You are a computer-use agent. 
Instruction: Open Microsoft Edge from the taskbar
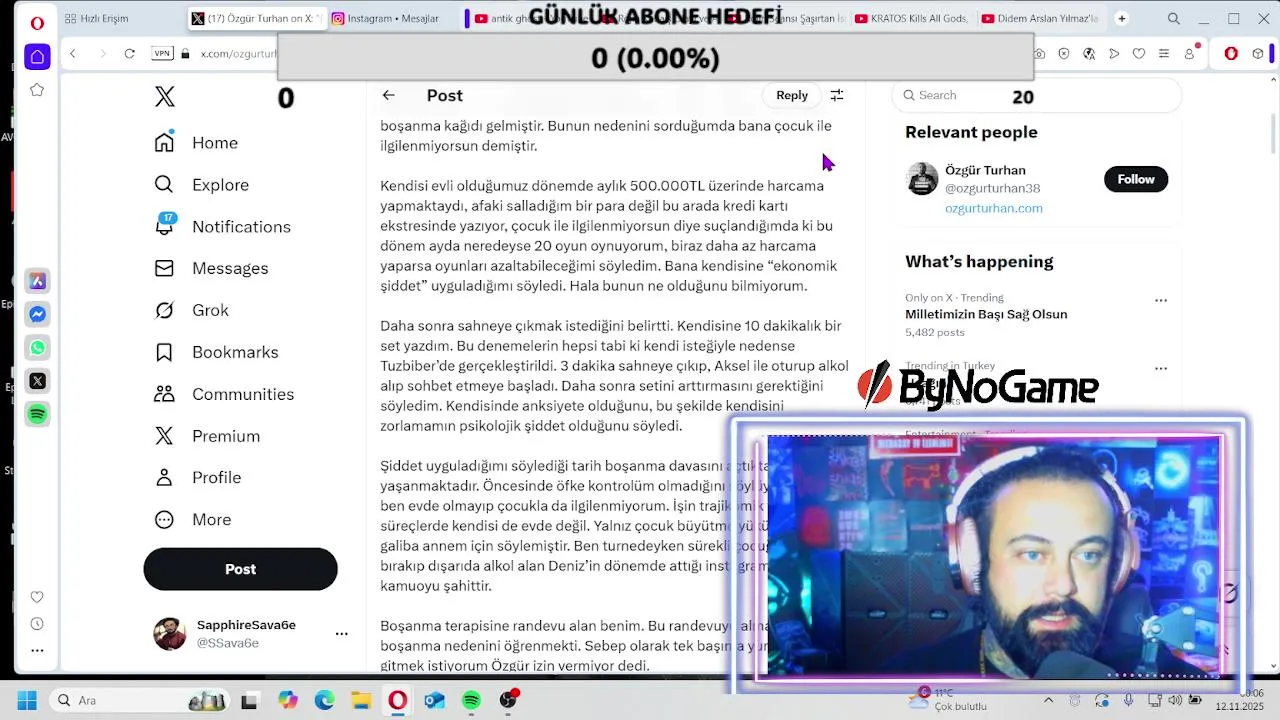pos(324,700)
